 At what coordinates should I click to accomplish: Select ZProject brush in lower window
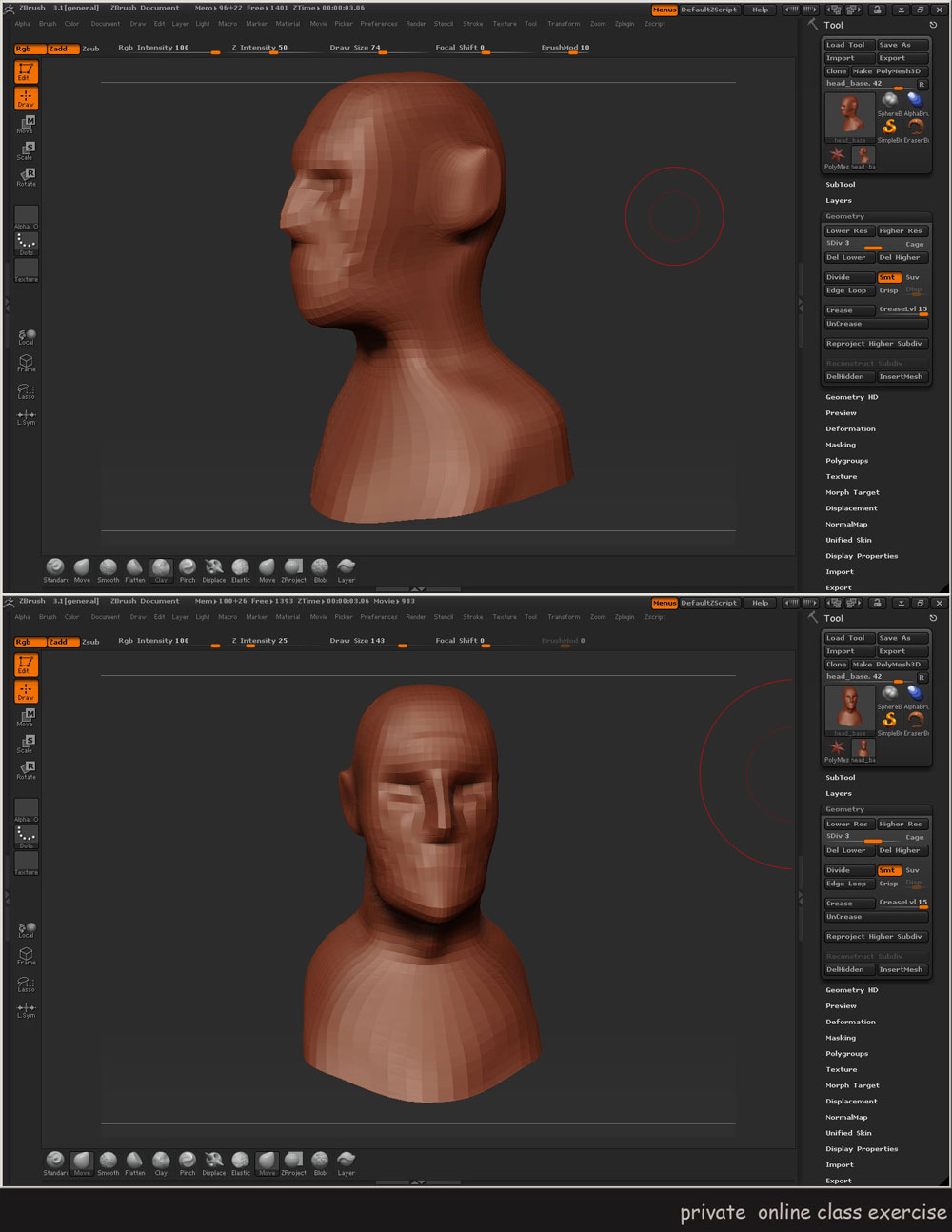(x=293, y=1160)
